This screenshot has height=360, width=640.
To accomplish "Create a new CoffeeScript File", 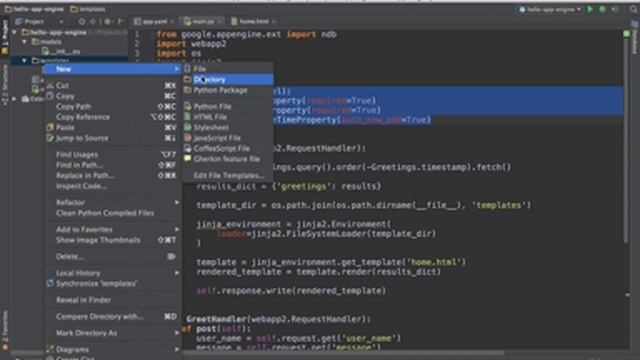I will tap(228, 148).
